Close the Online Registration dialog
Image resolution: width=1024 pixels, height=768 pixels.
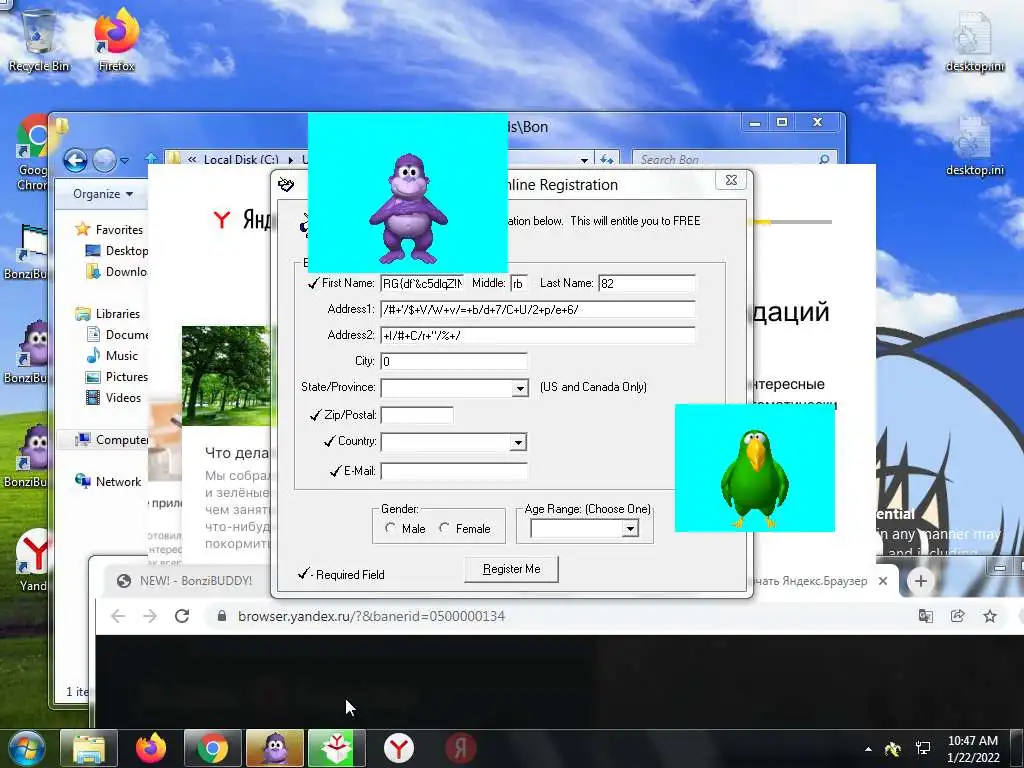pyautogui.click(x=731, y=180)
